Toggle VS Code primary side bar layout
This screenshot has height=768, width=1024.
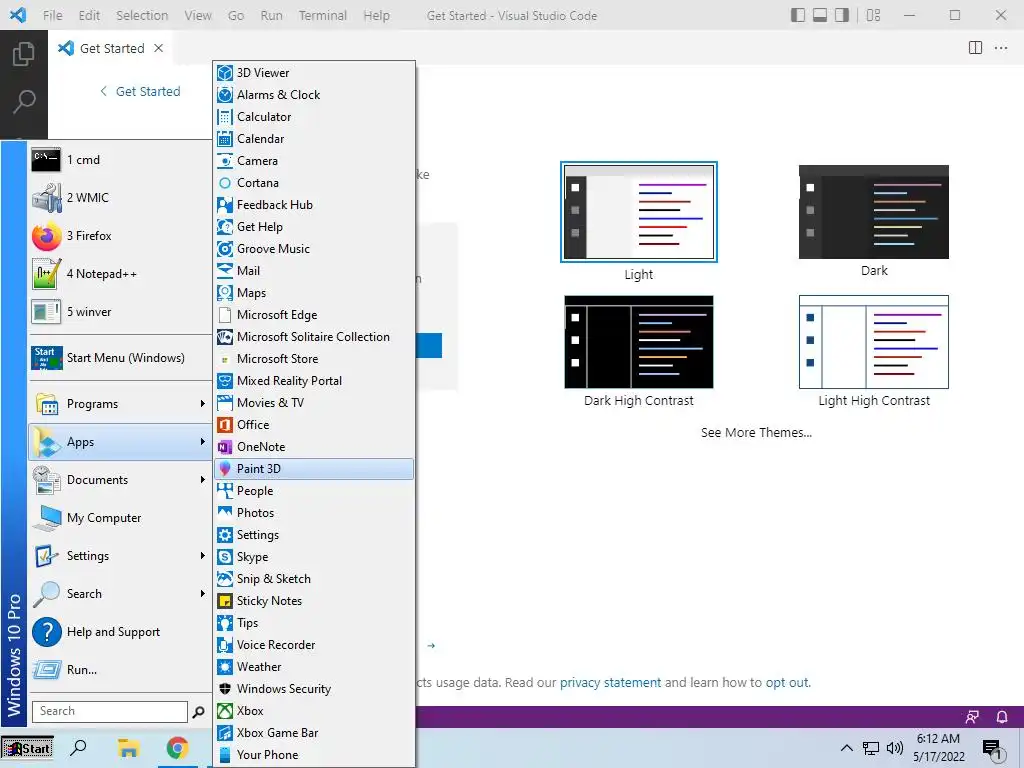(797, 15)
